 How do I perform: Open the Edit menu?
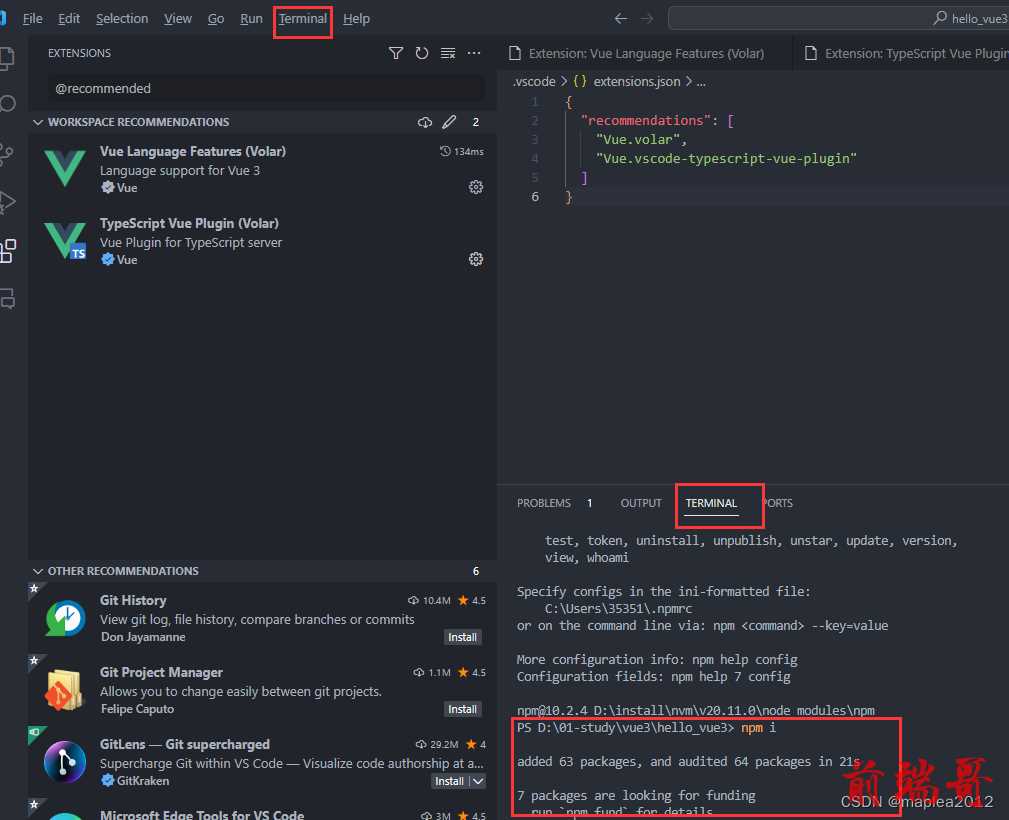(69, 19)
